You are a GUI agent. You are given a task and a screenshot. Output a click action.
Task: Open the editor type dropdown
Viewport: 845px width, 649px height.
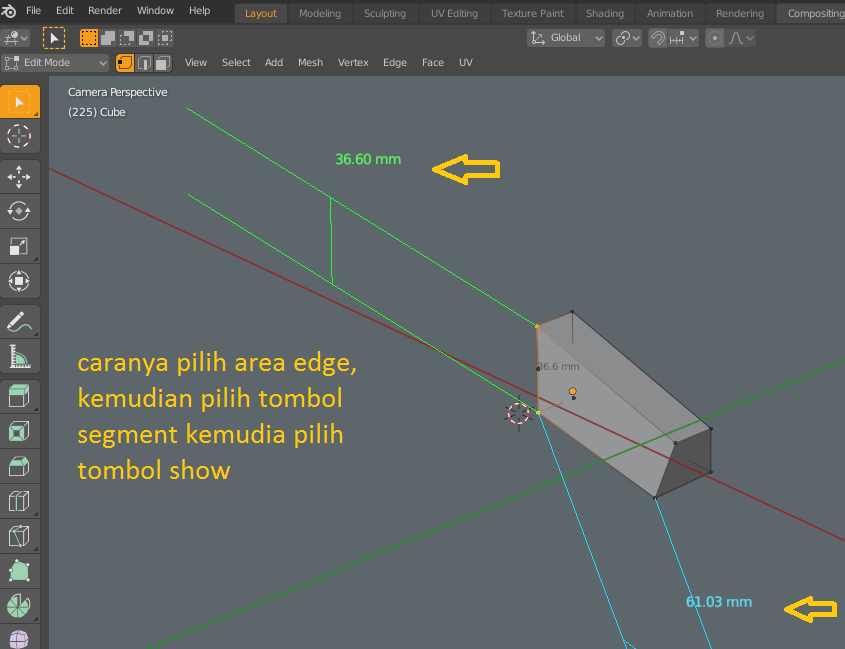tap(15, 38)
